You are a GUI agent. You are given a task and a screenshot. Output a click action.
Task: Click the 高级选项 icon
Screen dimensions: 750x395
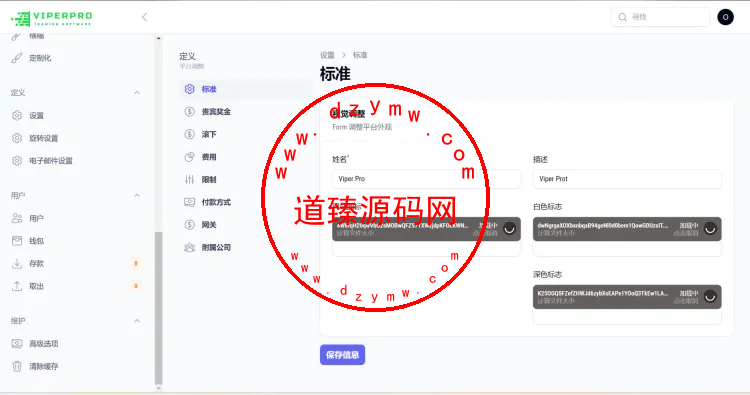(17, 343)
